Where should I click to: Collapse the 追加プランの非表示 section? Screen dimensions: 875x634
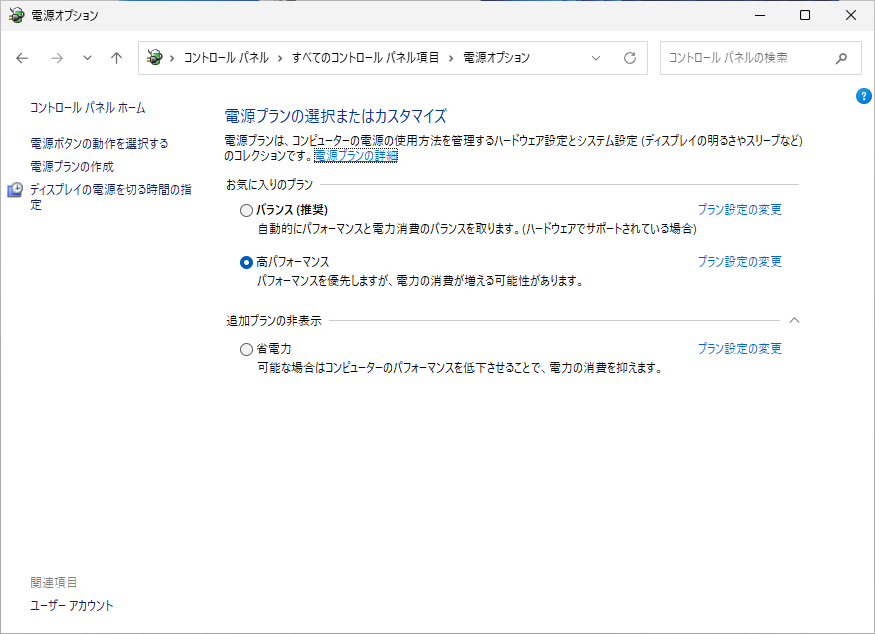(795, 320)
